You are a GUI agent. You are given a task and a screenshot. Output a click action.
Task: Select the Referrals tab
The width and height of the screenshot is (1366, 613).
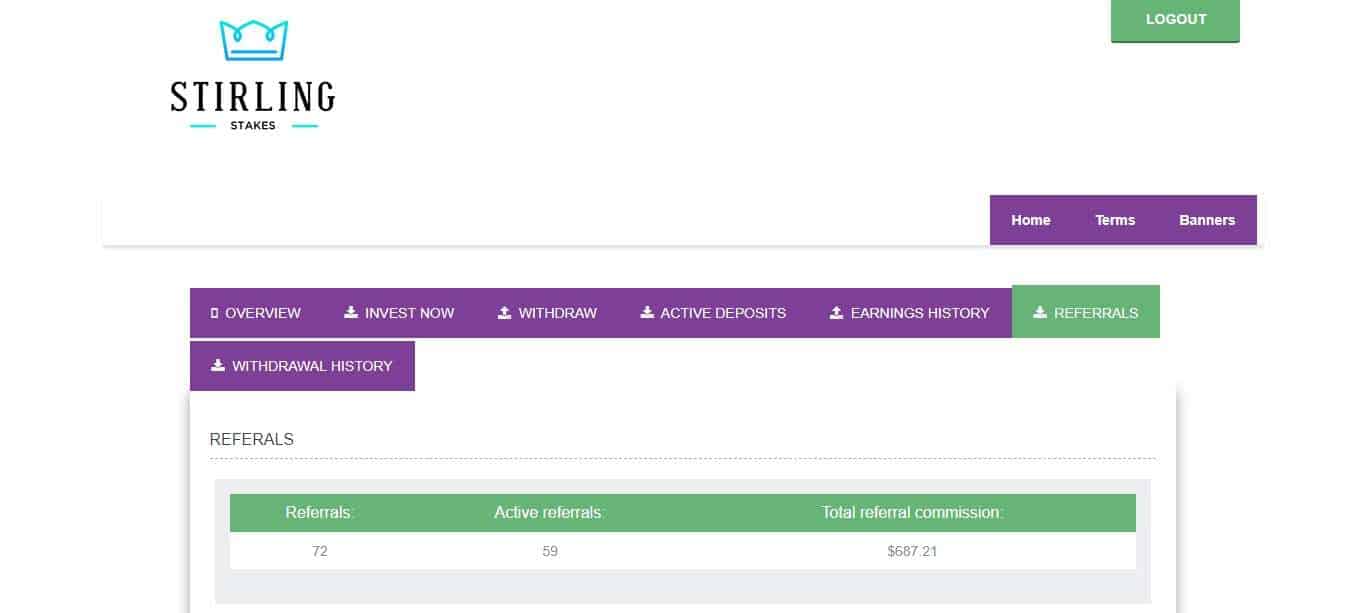[1086, 313]
